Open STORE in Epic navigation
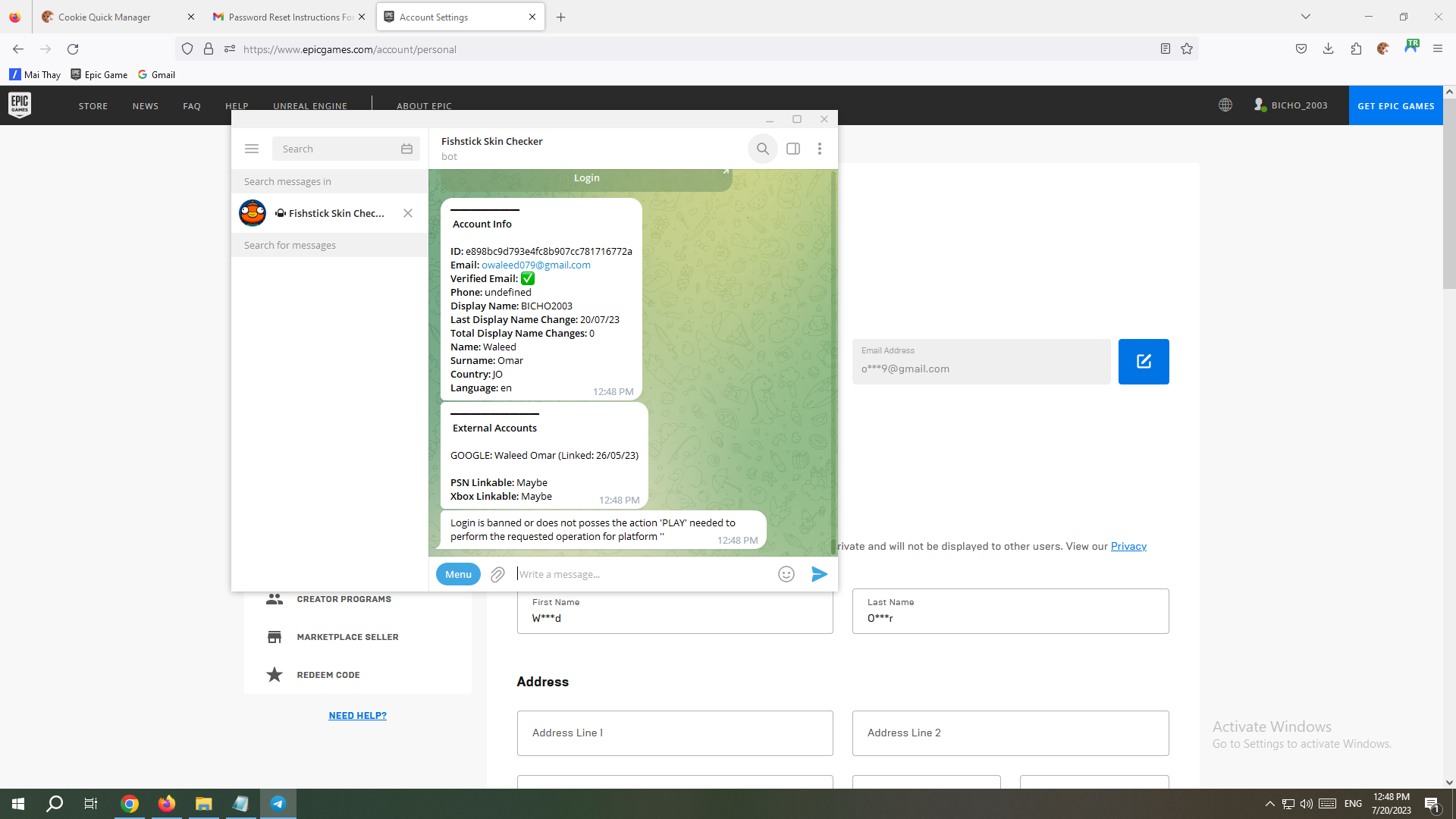Viewport: 1456px width, 819px height. click(x=93, y=106)
